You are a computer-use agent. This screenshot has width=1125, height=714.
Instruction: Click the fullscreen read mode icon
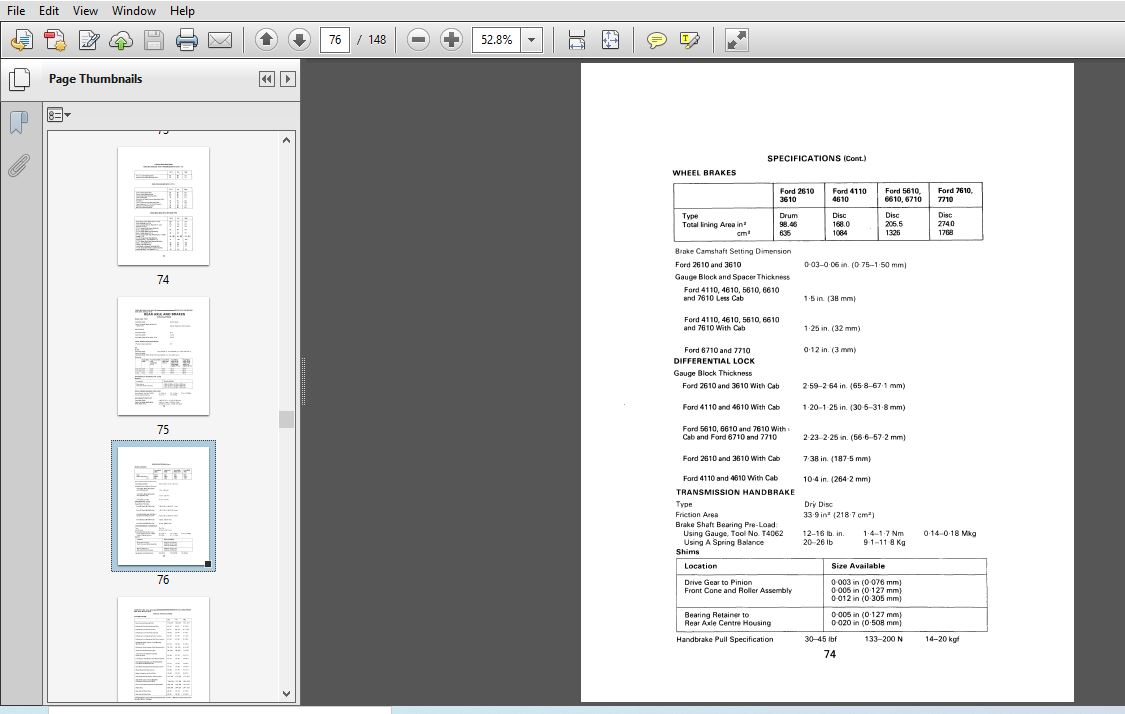pos(736,39)
